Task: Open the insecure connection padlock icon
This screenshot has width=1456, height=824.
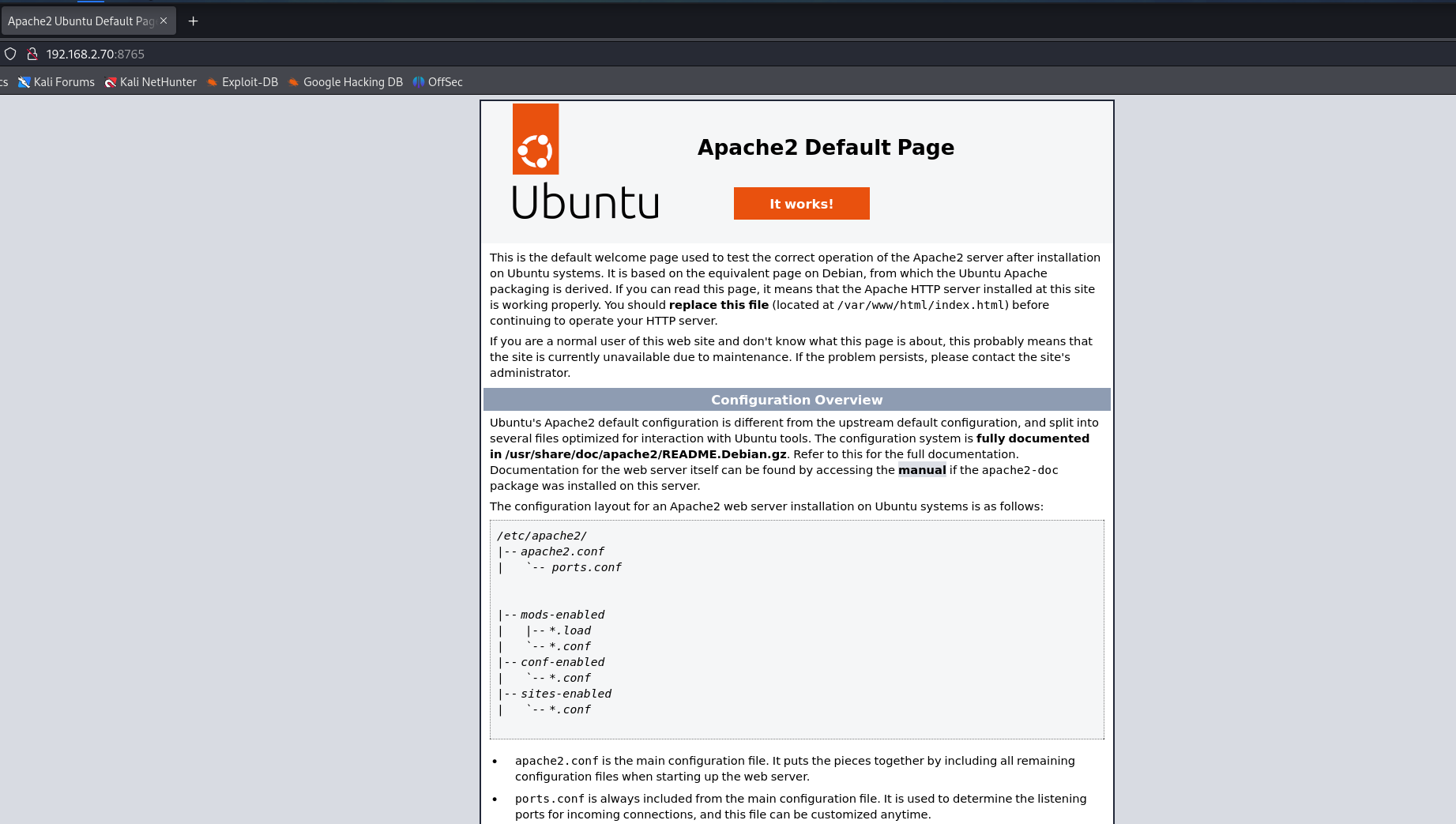Action: pos(32,54)
